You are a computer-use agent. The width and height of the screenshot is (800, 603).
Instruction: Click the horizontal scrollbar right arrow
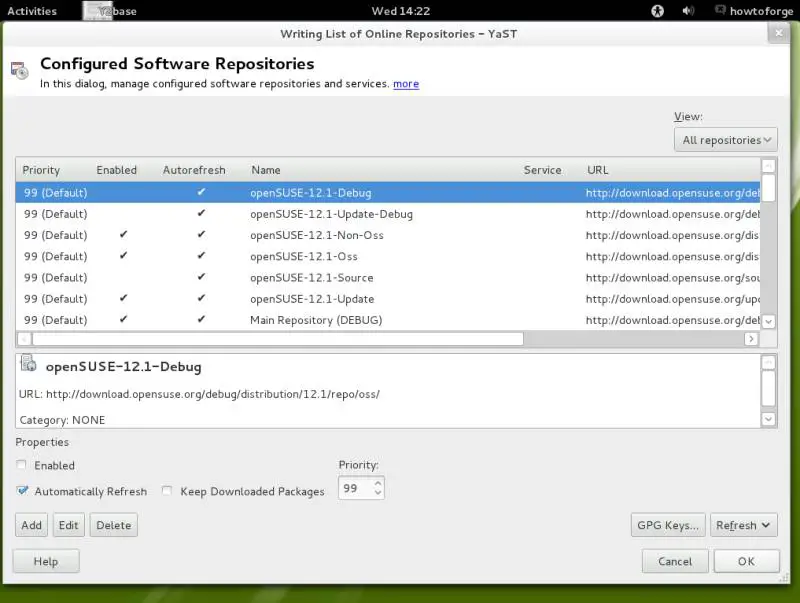tap(751, 339)
